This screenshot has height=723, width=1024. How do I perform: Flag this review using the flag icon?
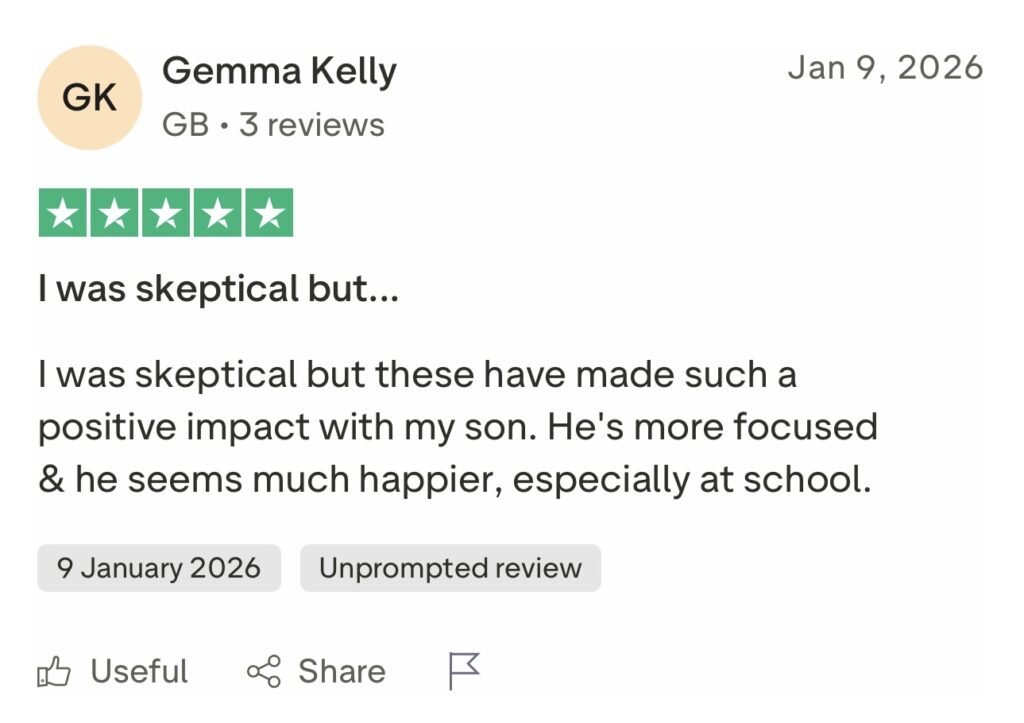coord(464,671)
